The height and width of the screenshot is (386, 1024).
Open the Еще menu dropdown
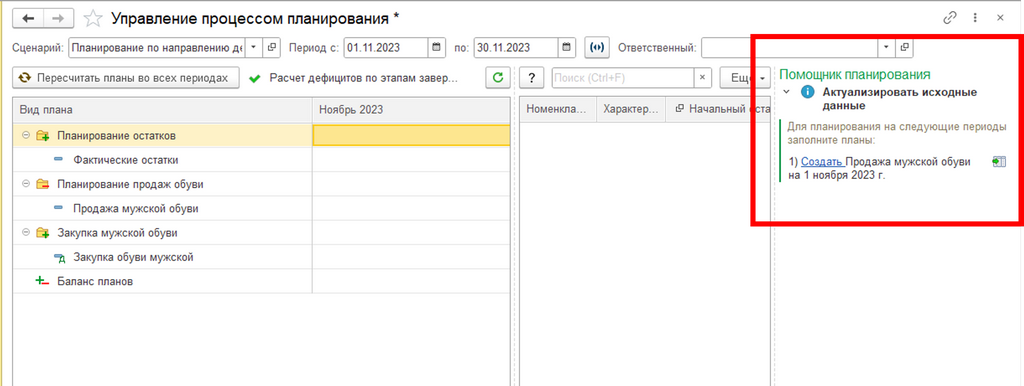[x=746, y=78]
